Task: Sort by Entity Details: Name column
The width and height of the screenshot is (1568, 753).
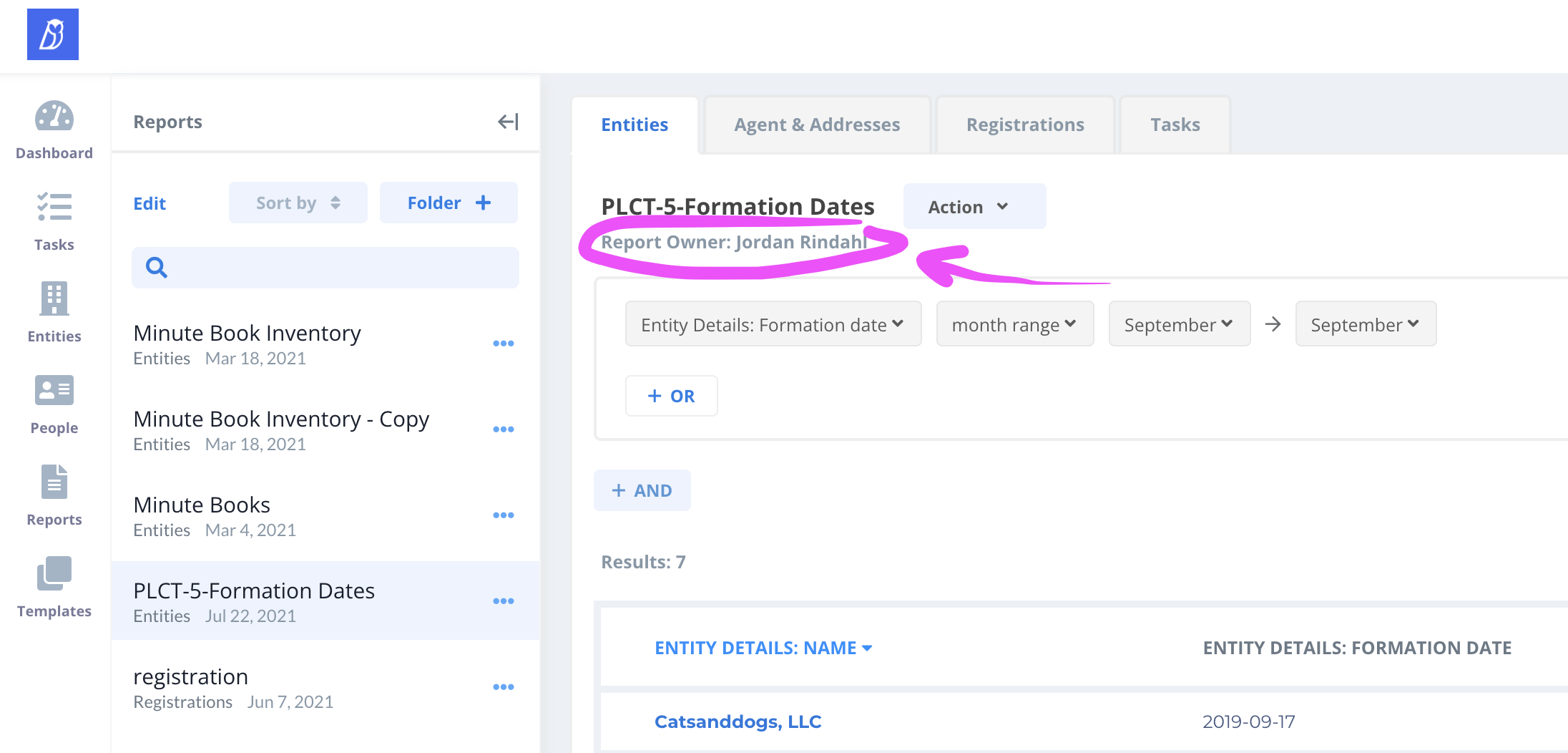Action: [763, 648]
